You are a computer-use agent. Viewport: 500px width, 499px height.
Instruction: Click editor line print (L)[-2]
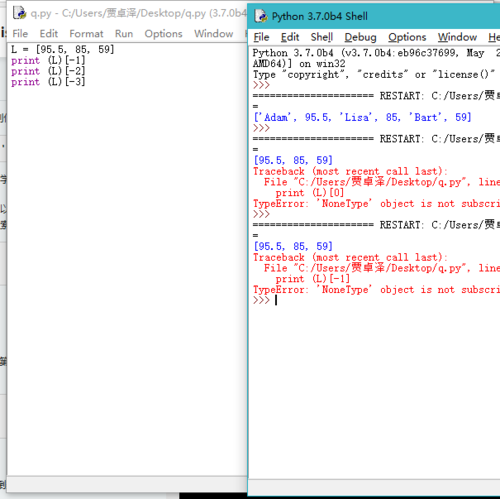pos(48,71)
